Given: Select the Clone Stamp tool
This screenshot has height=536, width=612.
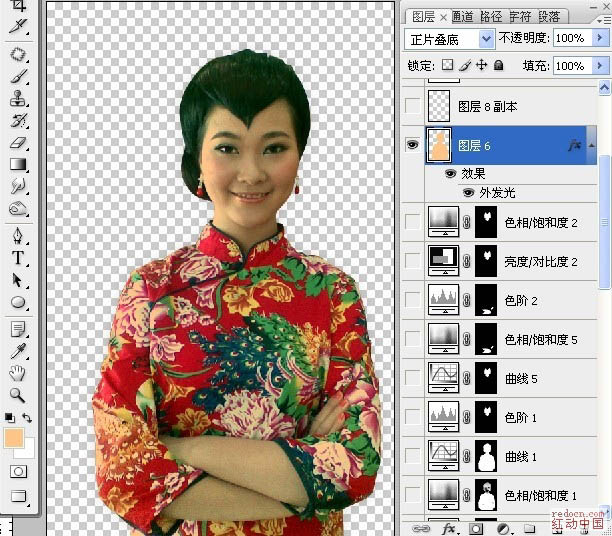Looking at the screenshot, I should 18,98.
